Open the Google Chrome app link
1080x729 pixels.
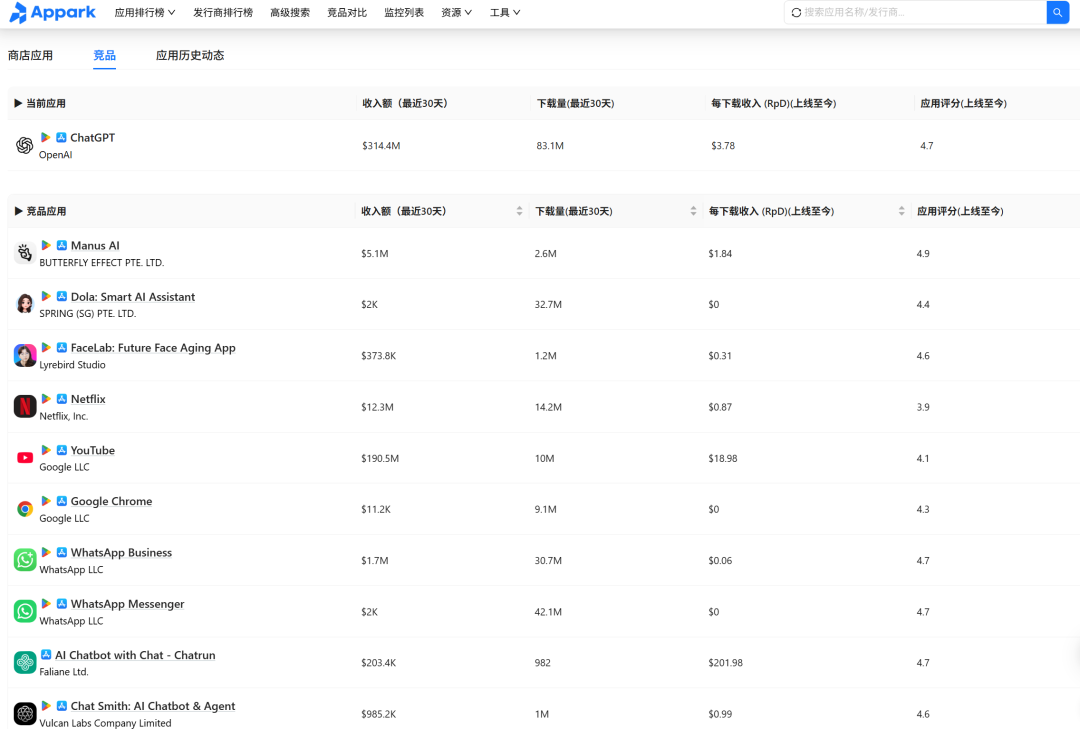112,501
